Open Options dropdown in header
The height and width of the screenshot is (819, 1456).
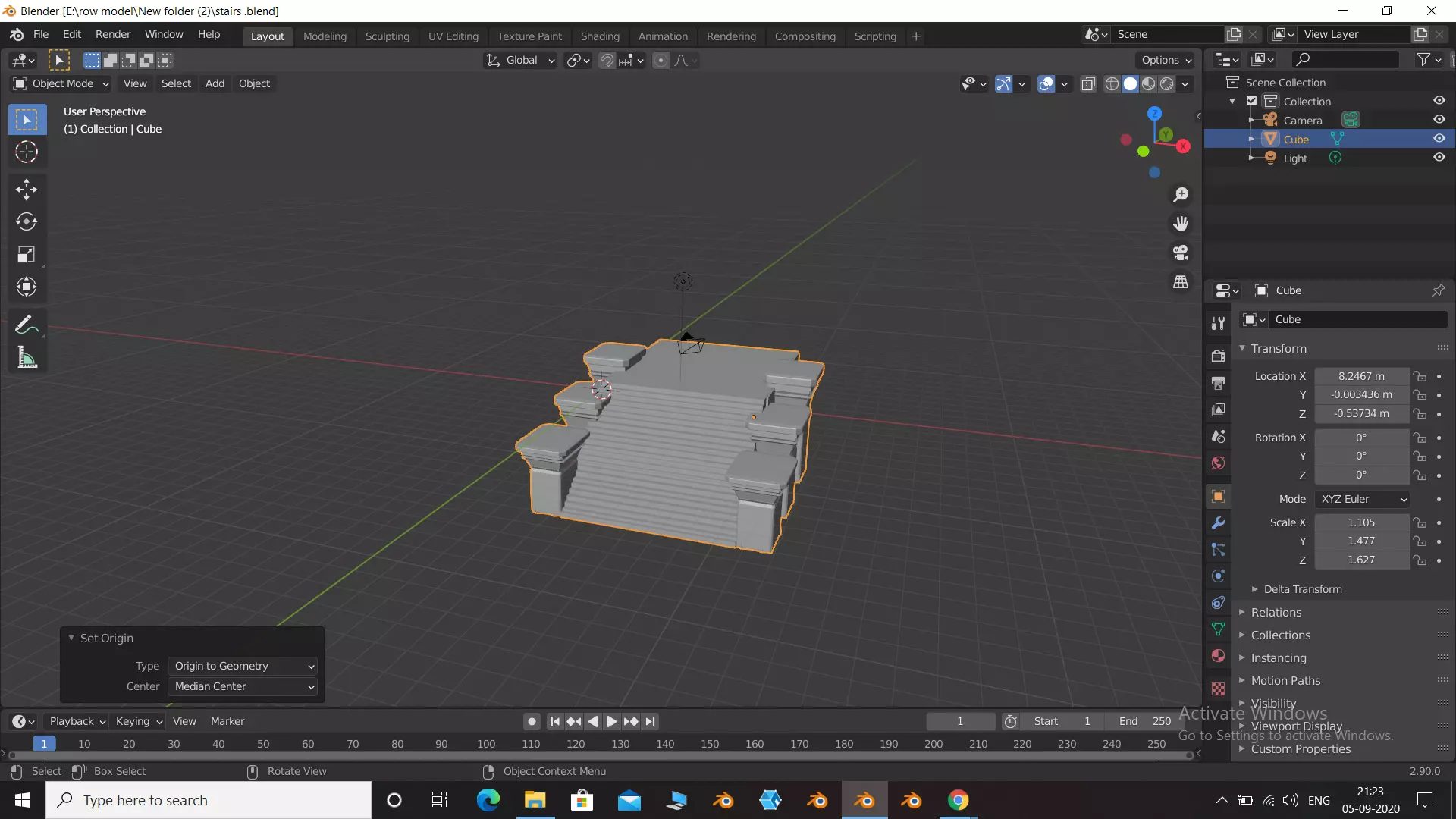(1166, 61)
